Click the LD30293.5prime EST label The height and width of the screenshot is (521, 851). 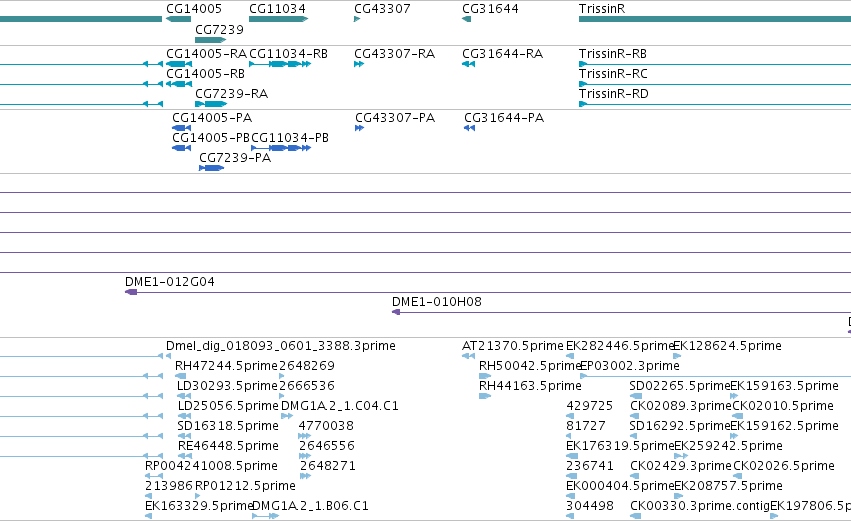coord(227,386)
